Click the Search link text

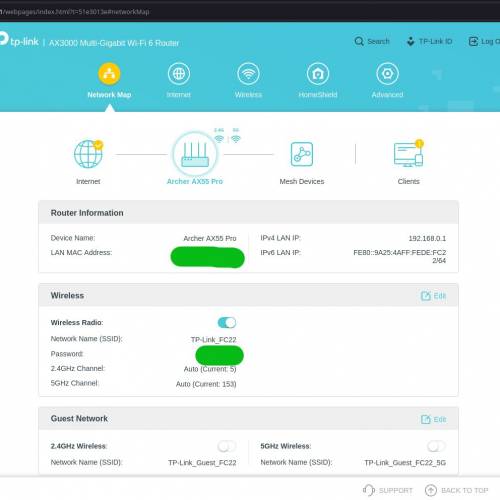pos(378,41)
